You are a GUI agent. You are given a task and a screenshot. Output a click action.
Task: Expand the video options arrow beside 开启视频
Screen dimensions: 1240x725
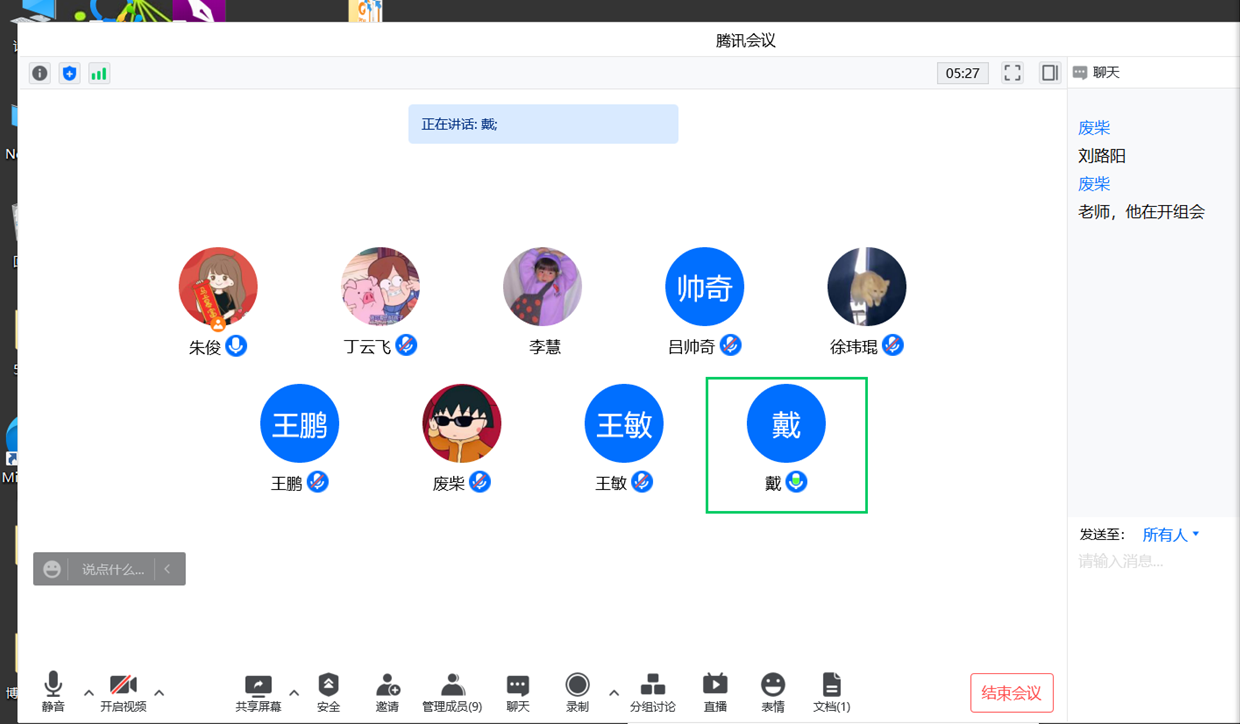(x=159, y=692)
